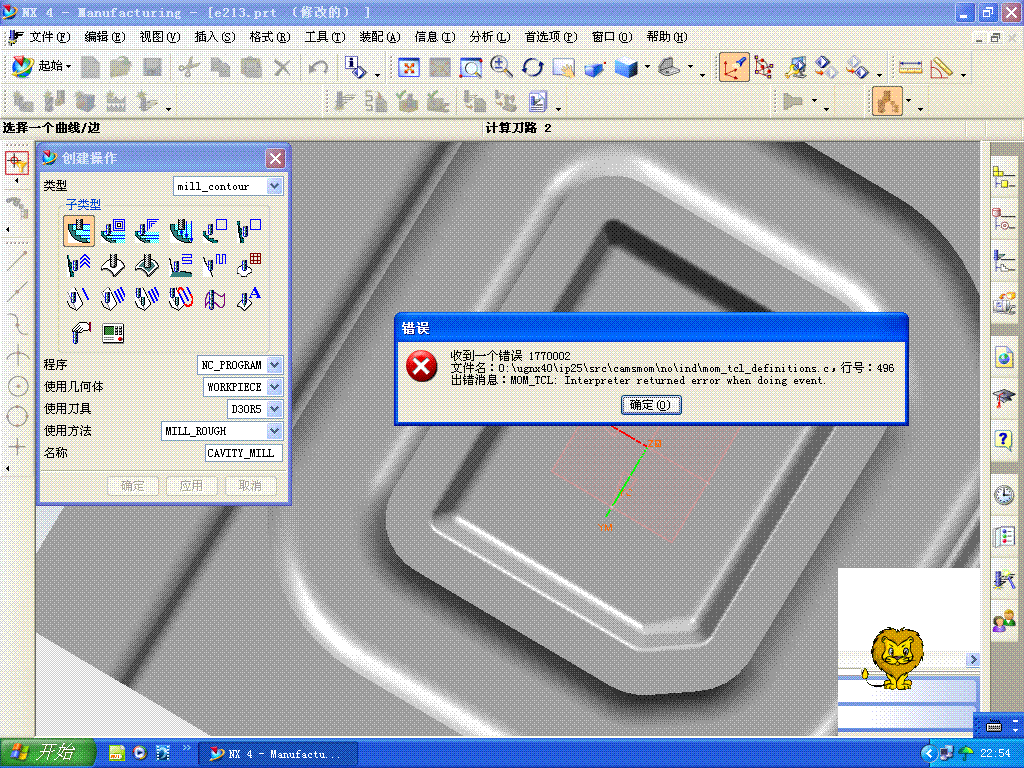Image resolution: width=1024 pixels, height=768 pixels.
Task: Click the 名称 CAVITY_MILL input field
Action: coord(244,453)
